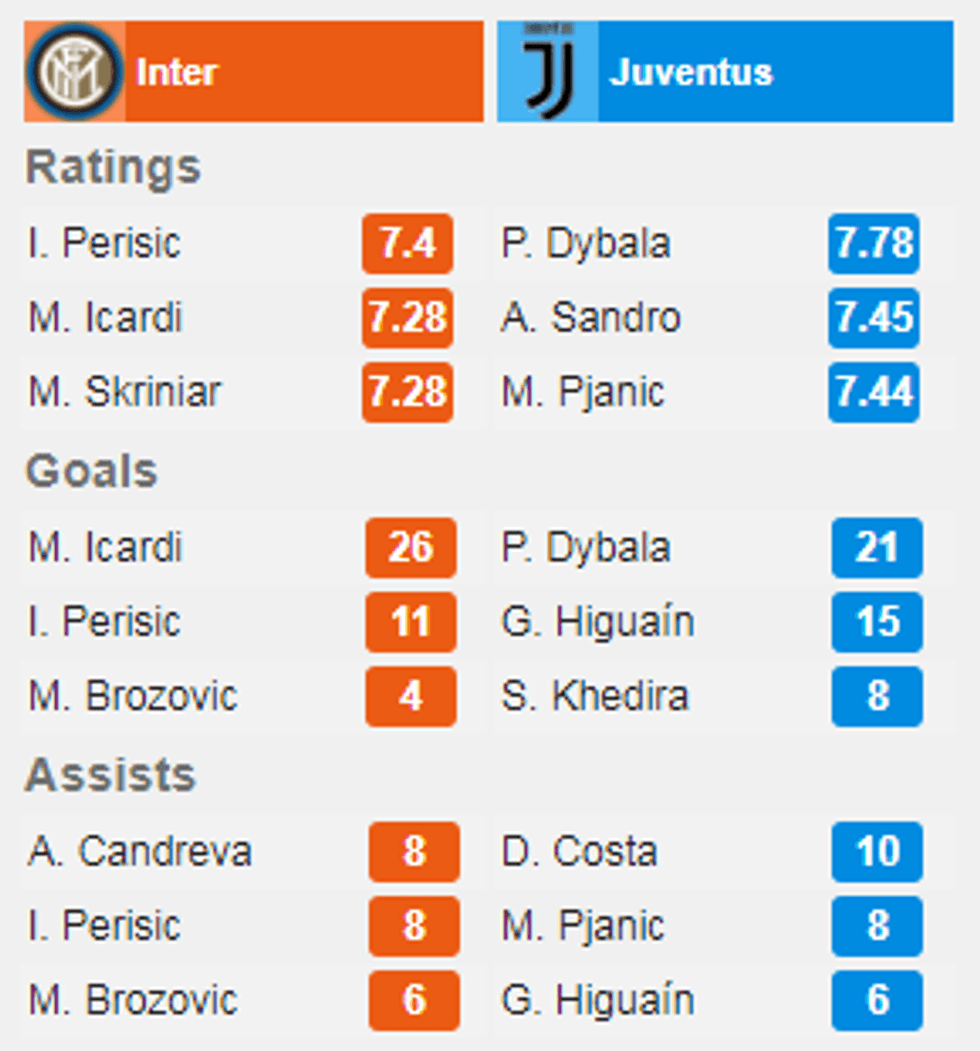
Task: Click the Juventus club crest logo
Action: pos(548,73)
